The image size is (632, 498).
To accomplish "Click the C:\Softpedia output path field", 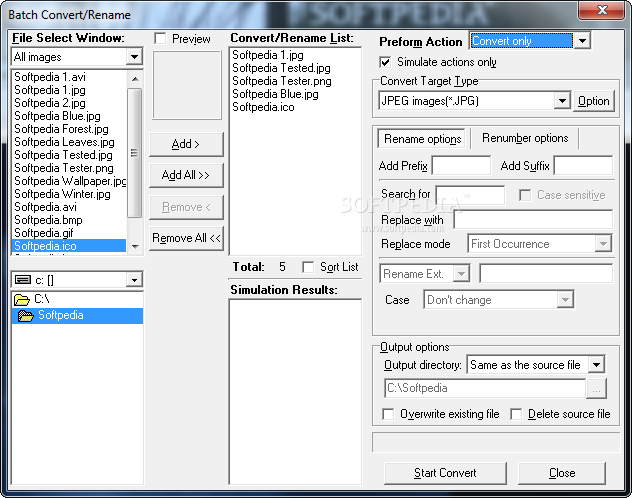I will [485, 388].
